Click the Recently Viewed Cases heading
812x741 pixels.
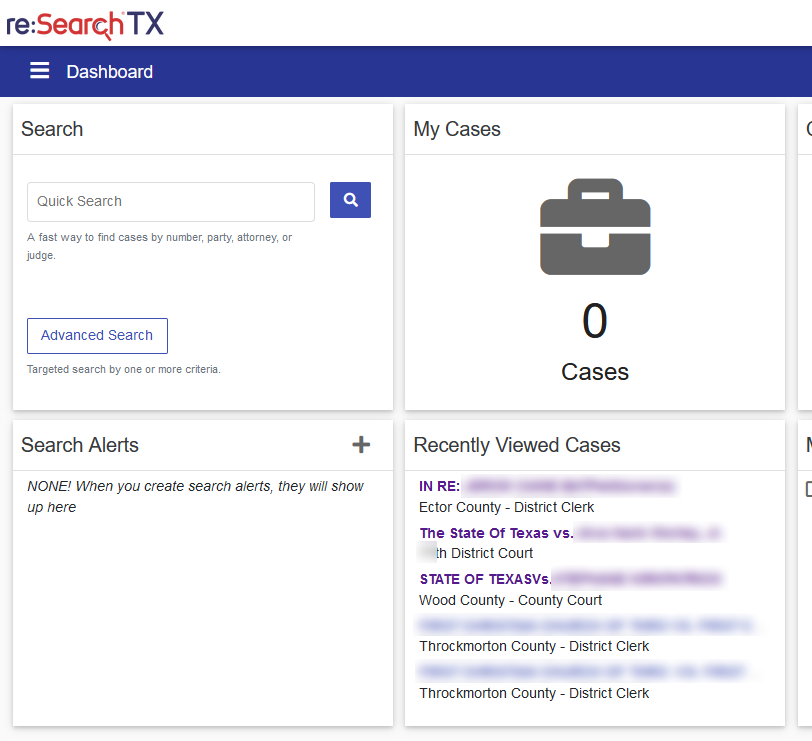click(517, 445)
